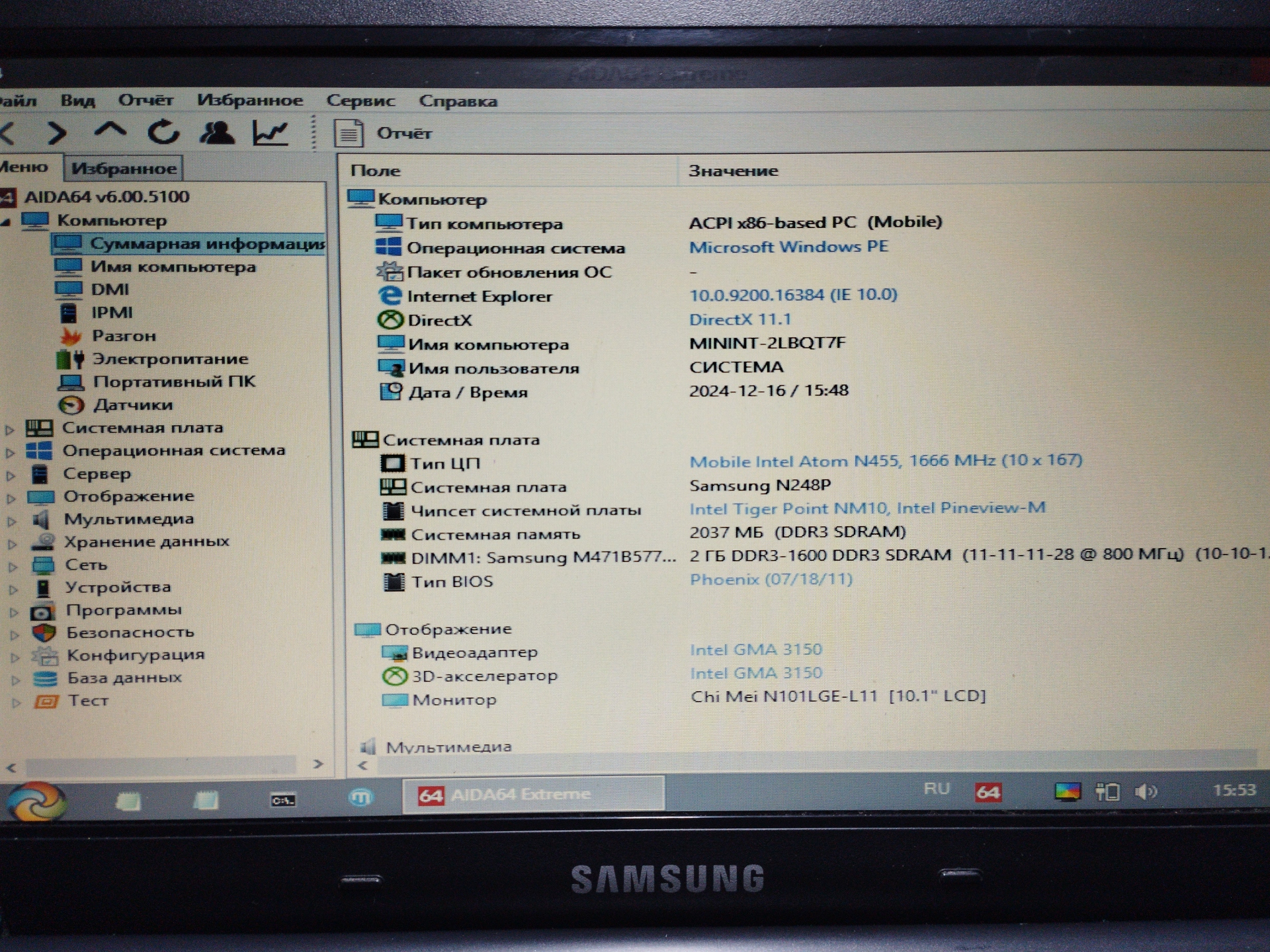Select the Chi Mei N101LGE-L11 monitor value
Image resolution: width=1270 pixels, height=952 pixels.
pos(838,696)
